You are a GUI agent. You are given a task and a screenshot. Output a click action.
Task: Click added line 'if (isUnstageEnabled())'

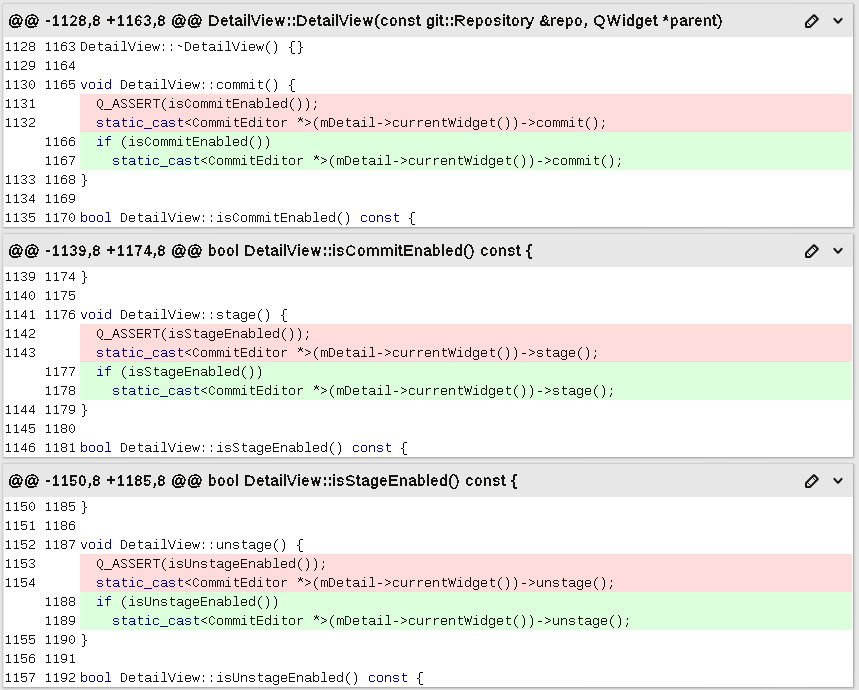click(x=466, y=602)
